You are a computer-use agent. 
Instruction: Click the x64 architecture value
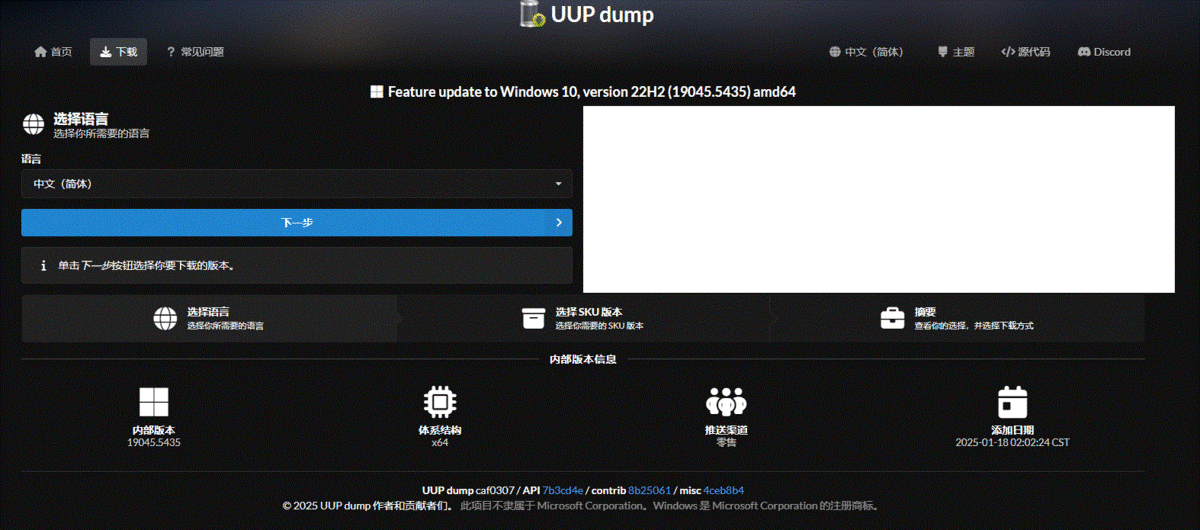tap(440, 442)
